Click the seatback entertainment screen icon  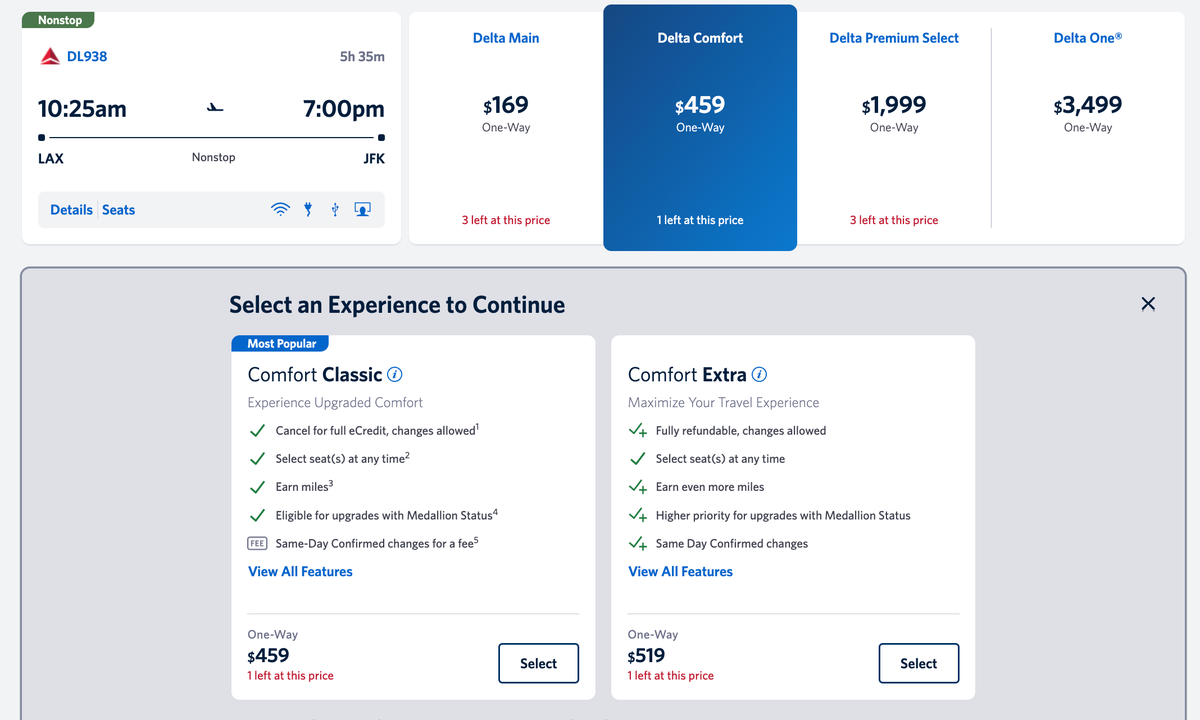[x=361, y=209]
